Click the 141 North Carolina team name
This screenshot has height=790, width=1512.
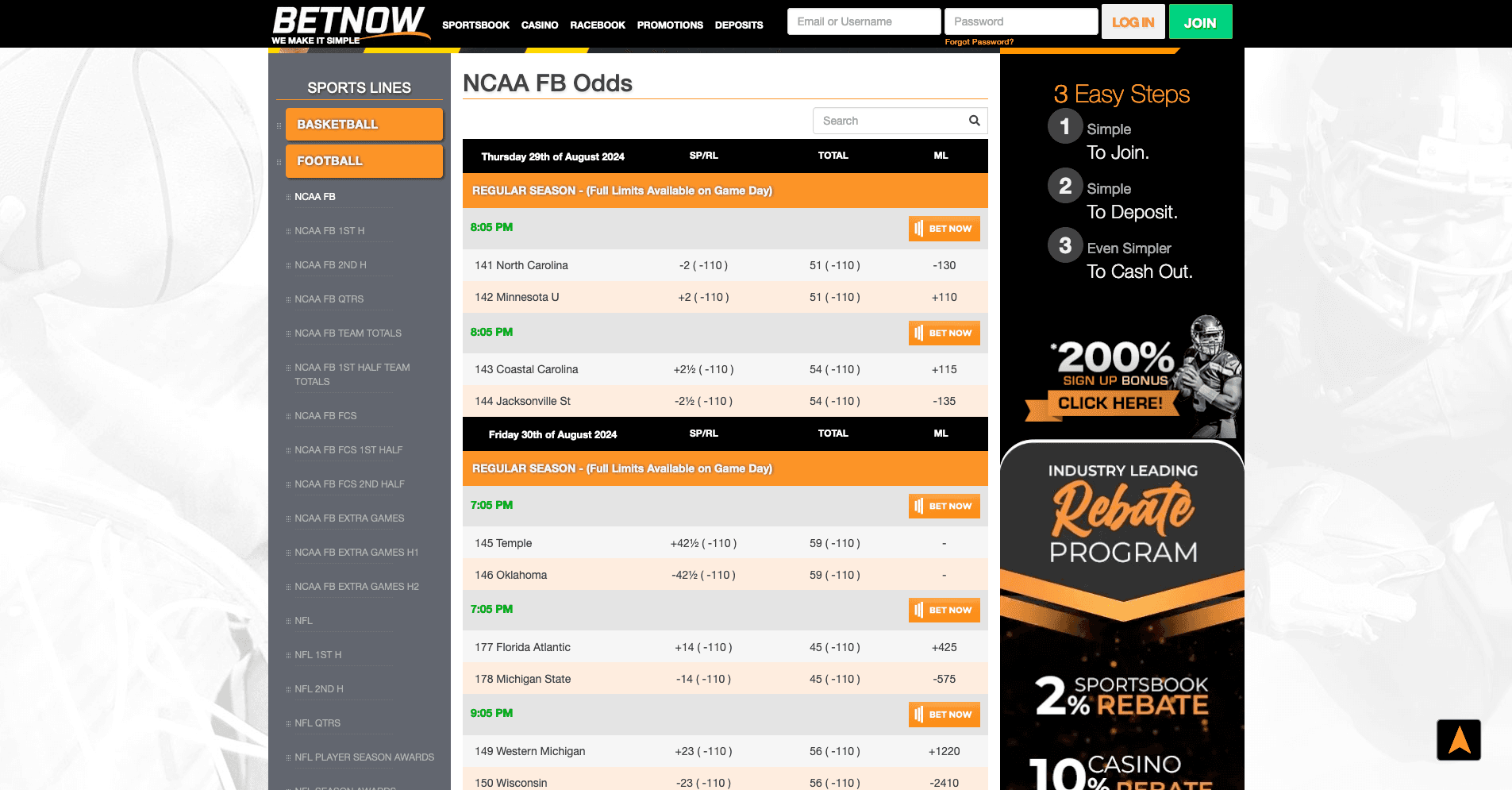[521, 266]
